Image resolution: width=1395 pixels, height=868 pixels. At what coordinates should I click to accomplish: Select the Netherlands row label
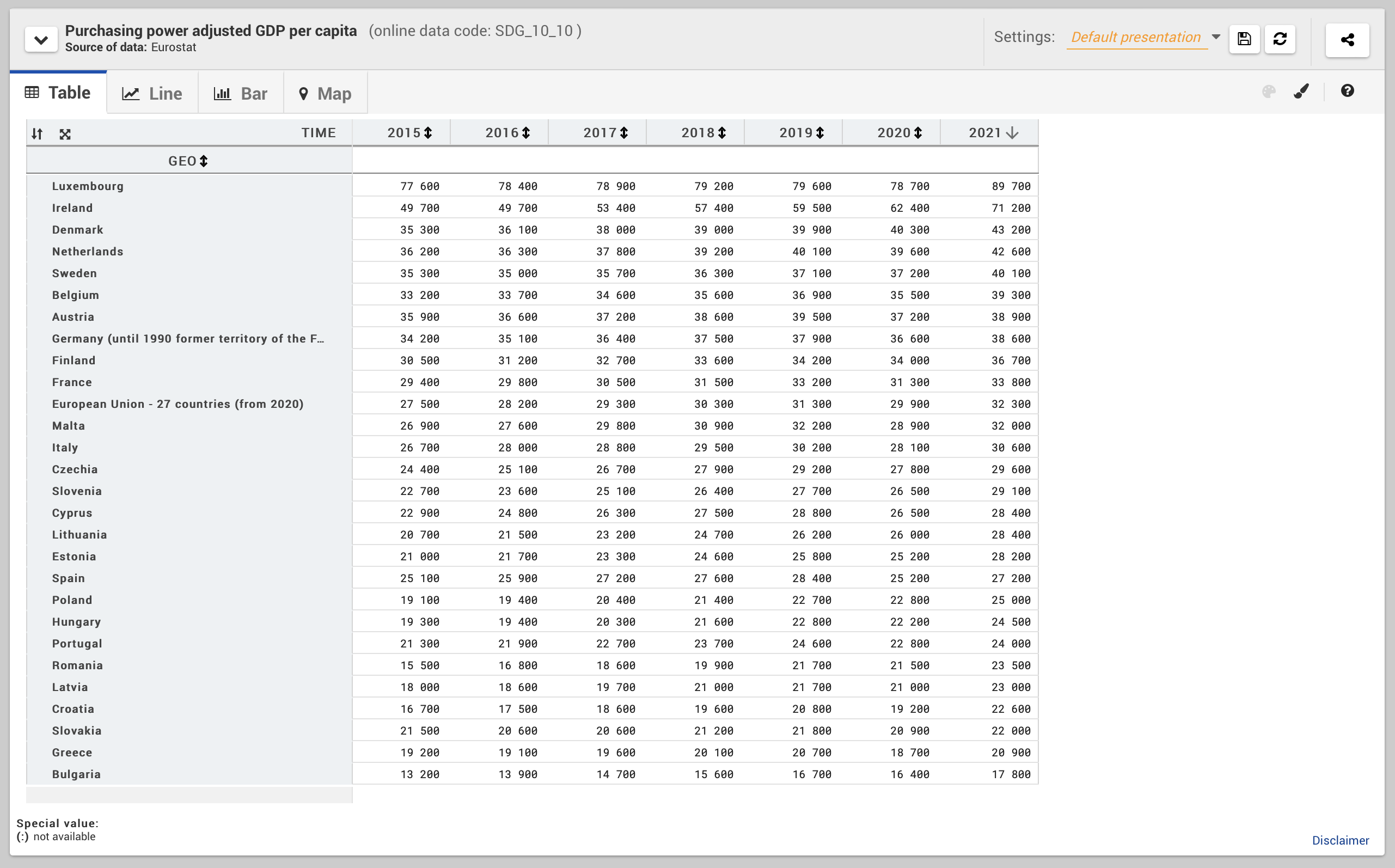pos(88,252)
